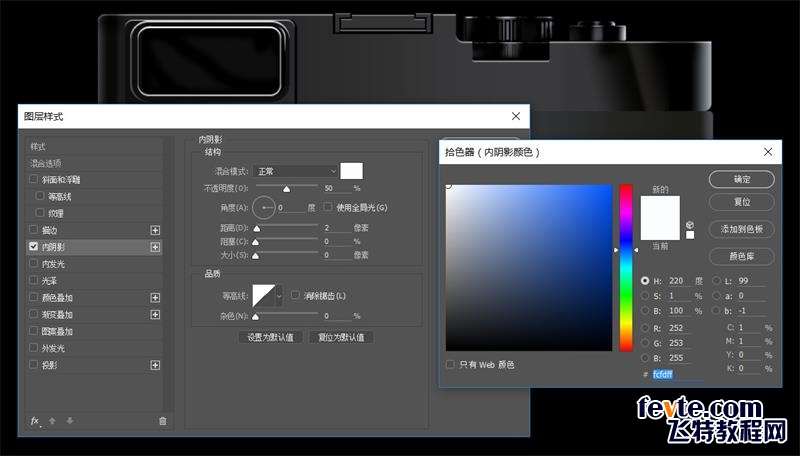Screen dimensions: 800x456
Task: Enable the 内发光 checkbox
Action: [x=34, y=263]
